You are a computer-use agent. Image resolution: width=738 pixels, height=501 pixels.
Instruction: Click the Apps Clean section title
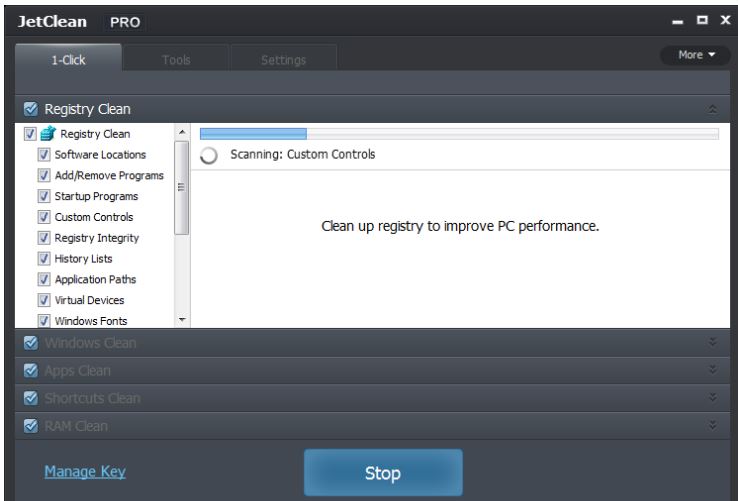point(78,371)
